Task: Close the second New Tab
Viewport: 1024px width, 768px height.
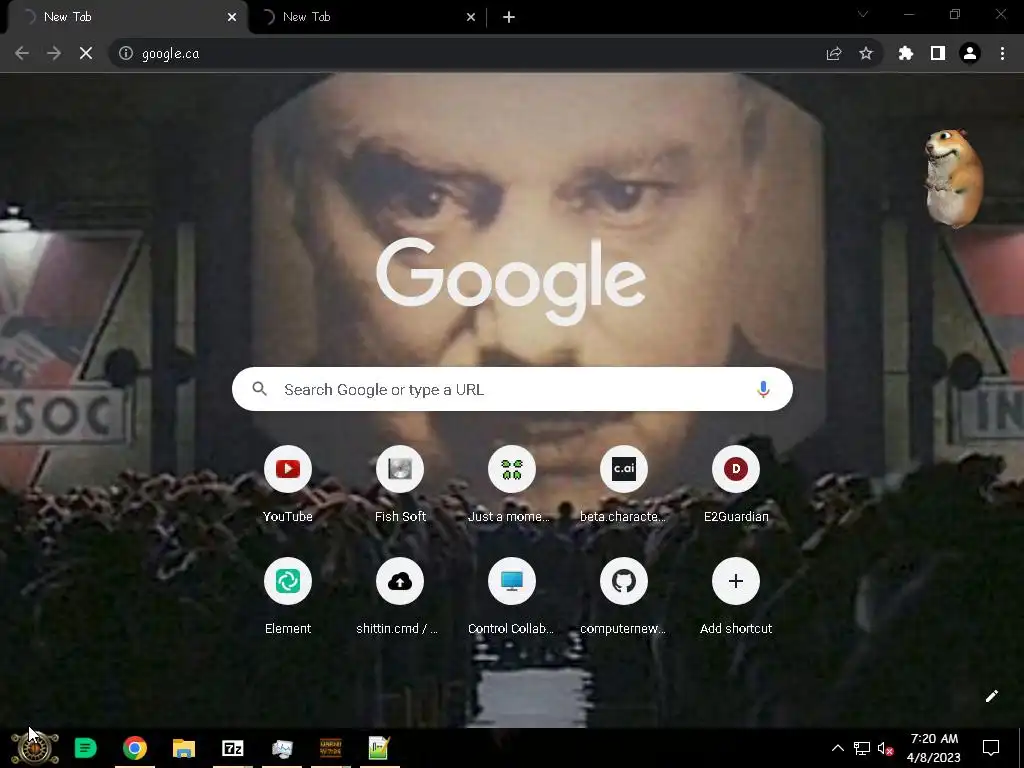Action: click(x=471, y=18)
